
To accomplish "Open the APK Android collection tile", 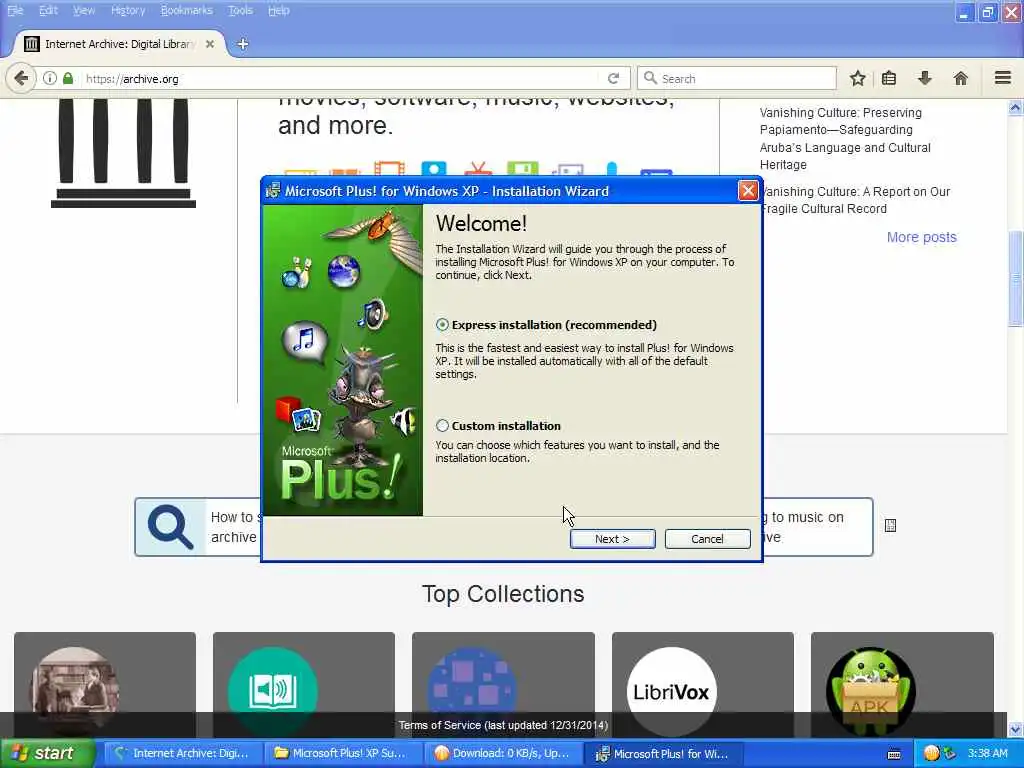I will pyautogui.click(x=902, y=684).
